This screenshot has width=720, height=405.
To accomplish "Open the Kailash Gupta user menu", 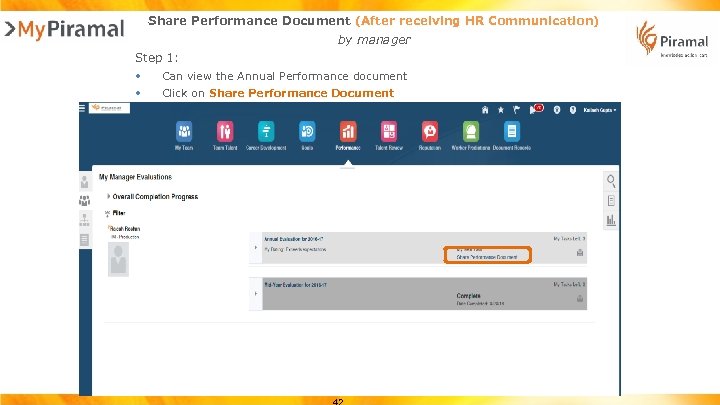I will click(x=599, y=110).
